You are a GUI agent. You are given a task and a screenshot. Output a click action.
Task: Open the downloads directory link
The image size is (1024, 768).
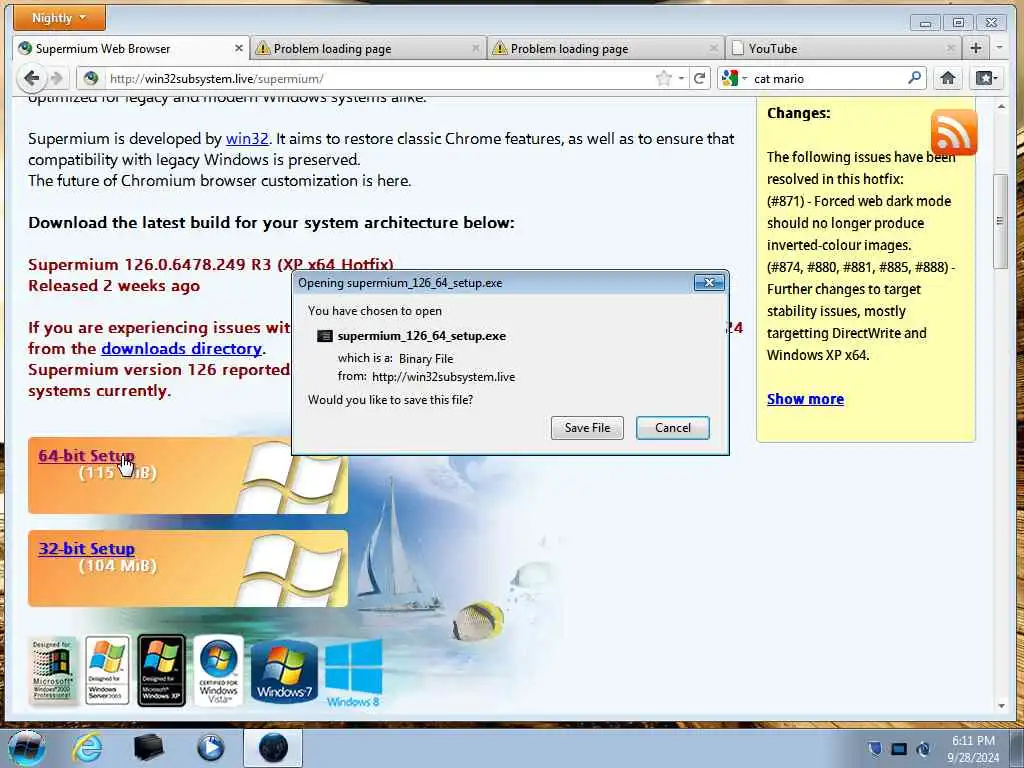pyautogui.click(x=182, y=349)
